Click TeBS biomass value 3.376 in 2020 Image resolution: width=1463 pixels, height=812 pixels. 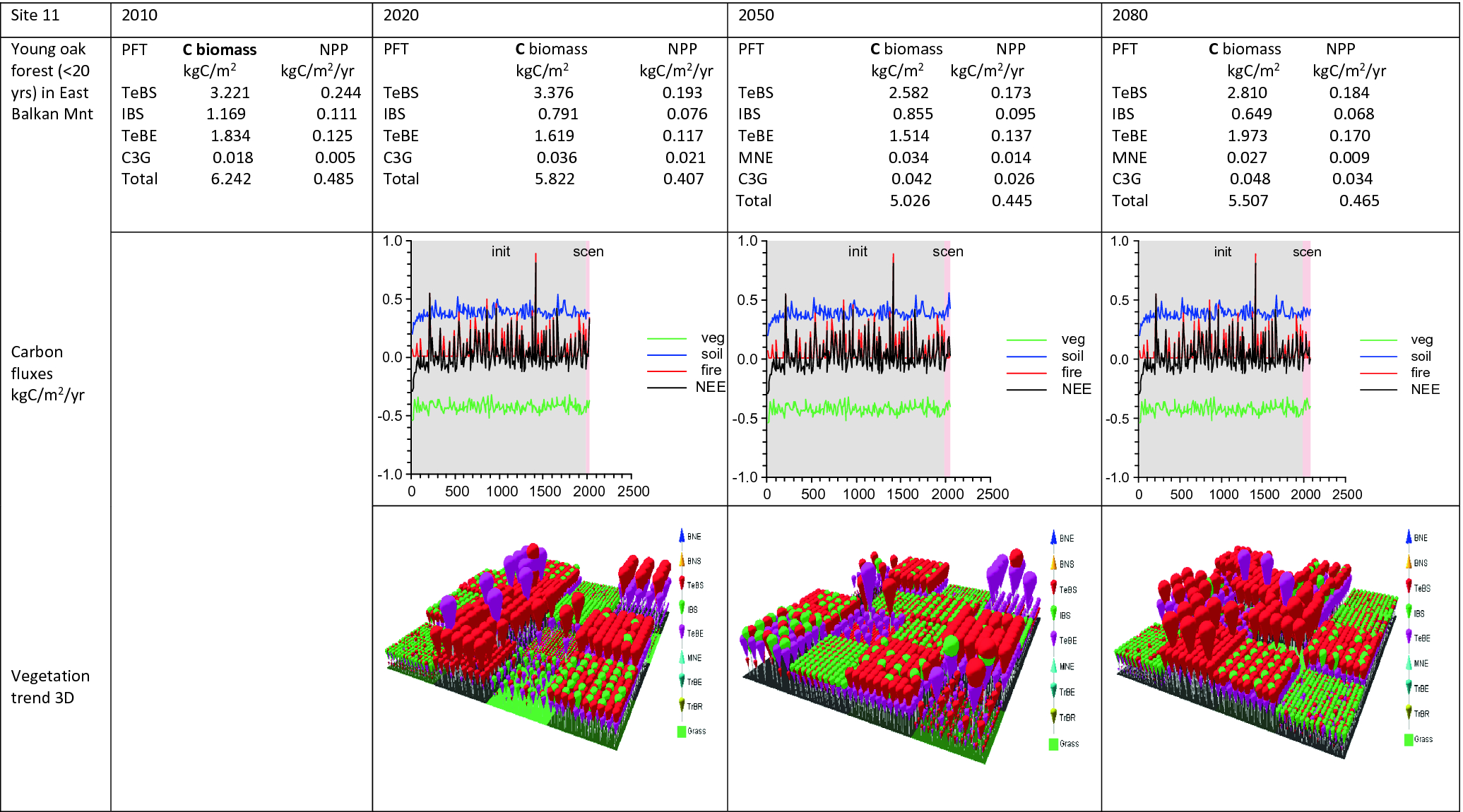pos(553,92)
